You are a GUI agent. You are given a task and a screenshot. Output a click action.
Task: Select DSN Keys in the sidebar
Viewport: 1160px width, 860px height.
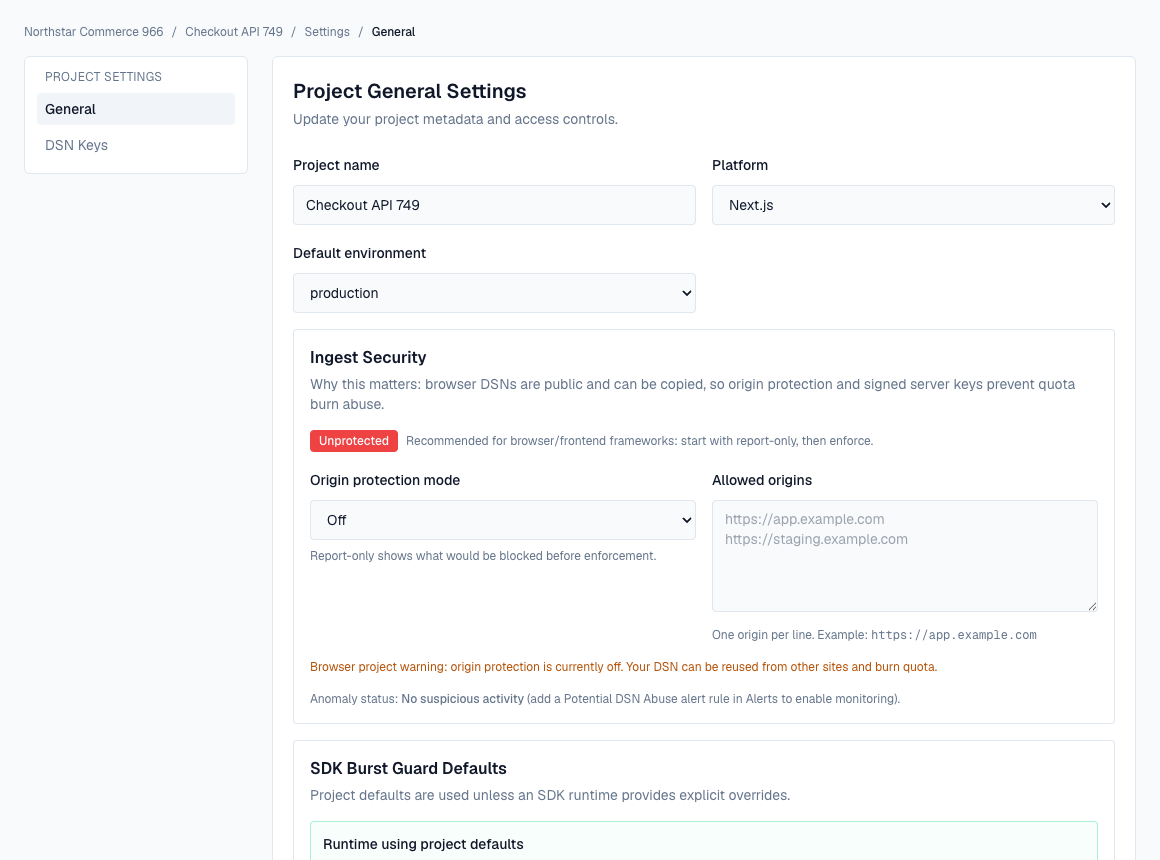(x=76, y=145)
